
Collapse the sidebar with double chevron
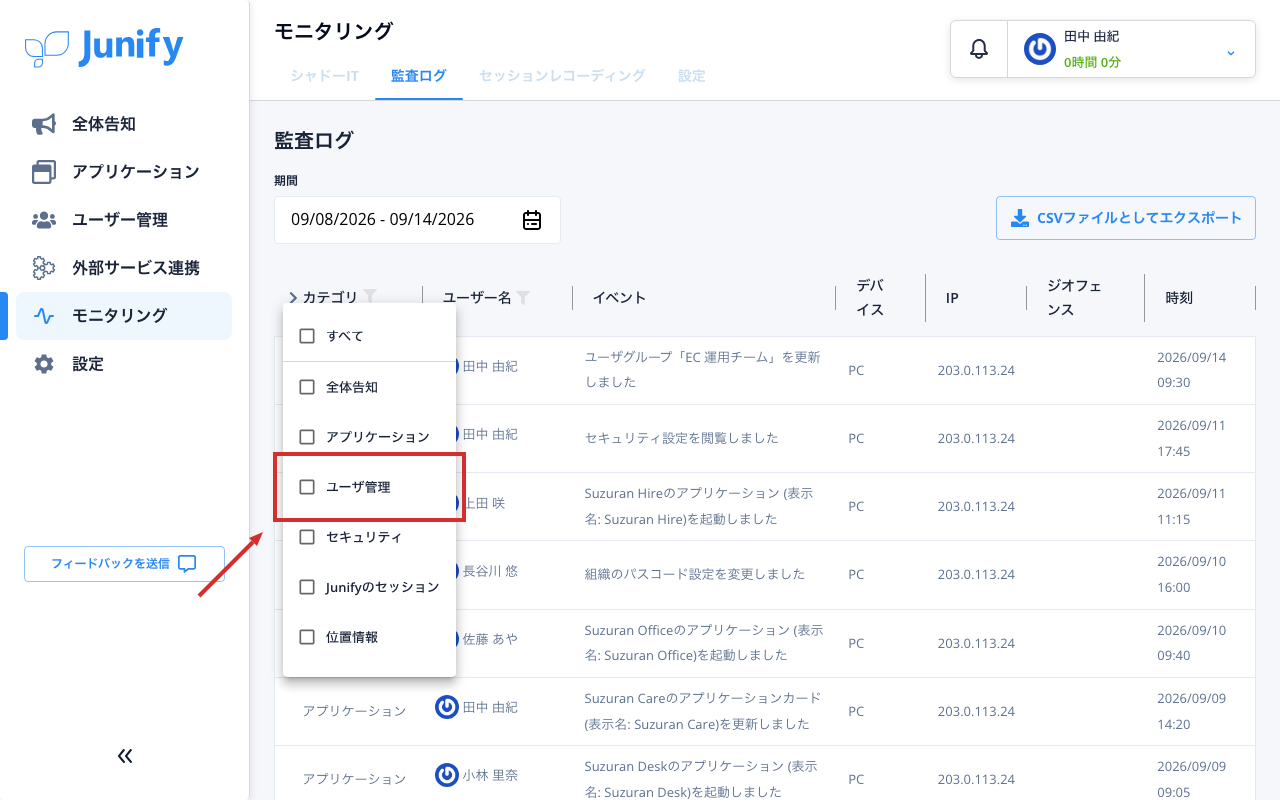coord(125,756)
